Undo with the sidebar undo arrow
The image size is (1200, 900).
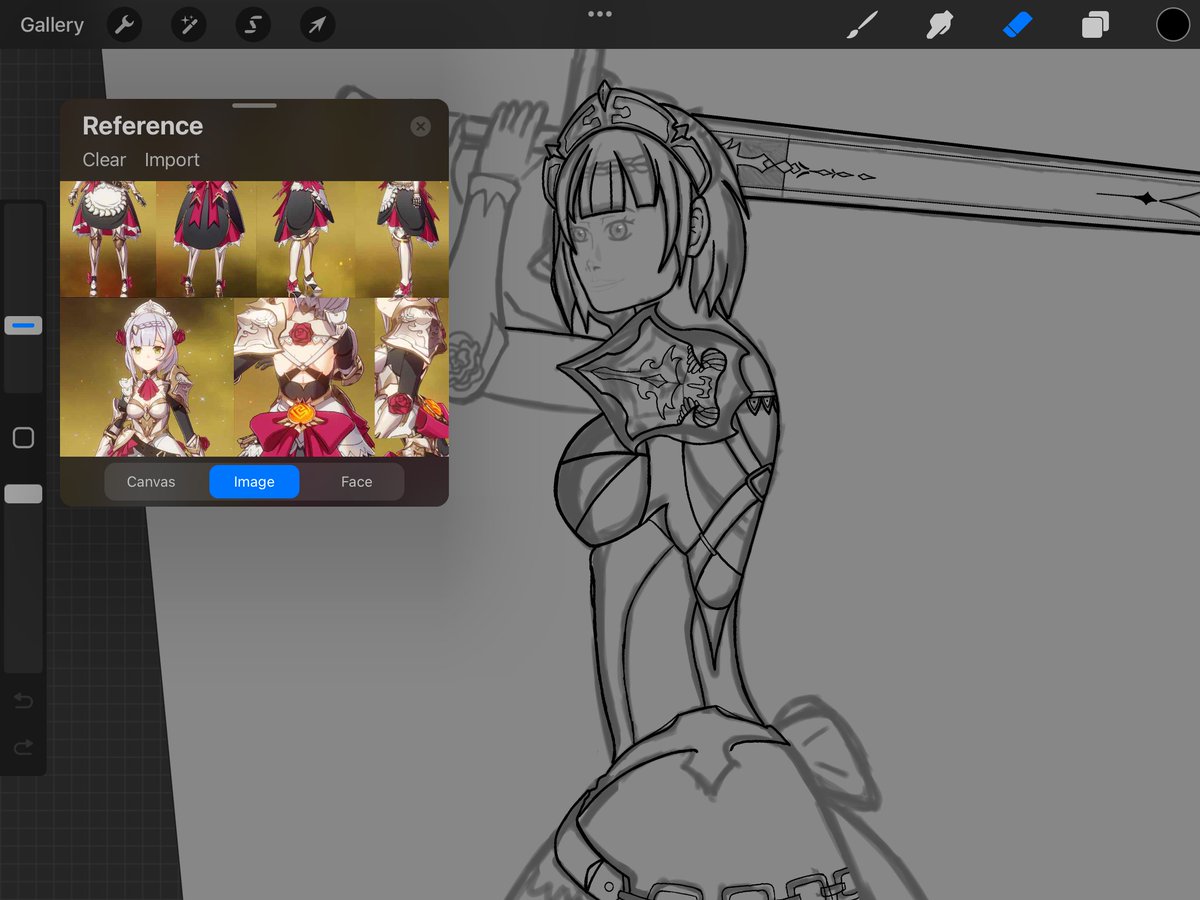23,701
